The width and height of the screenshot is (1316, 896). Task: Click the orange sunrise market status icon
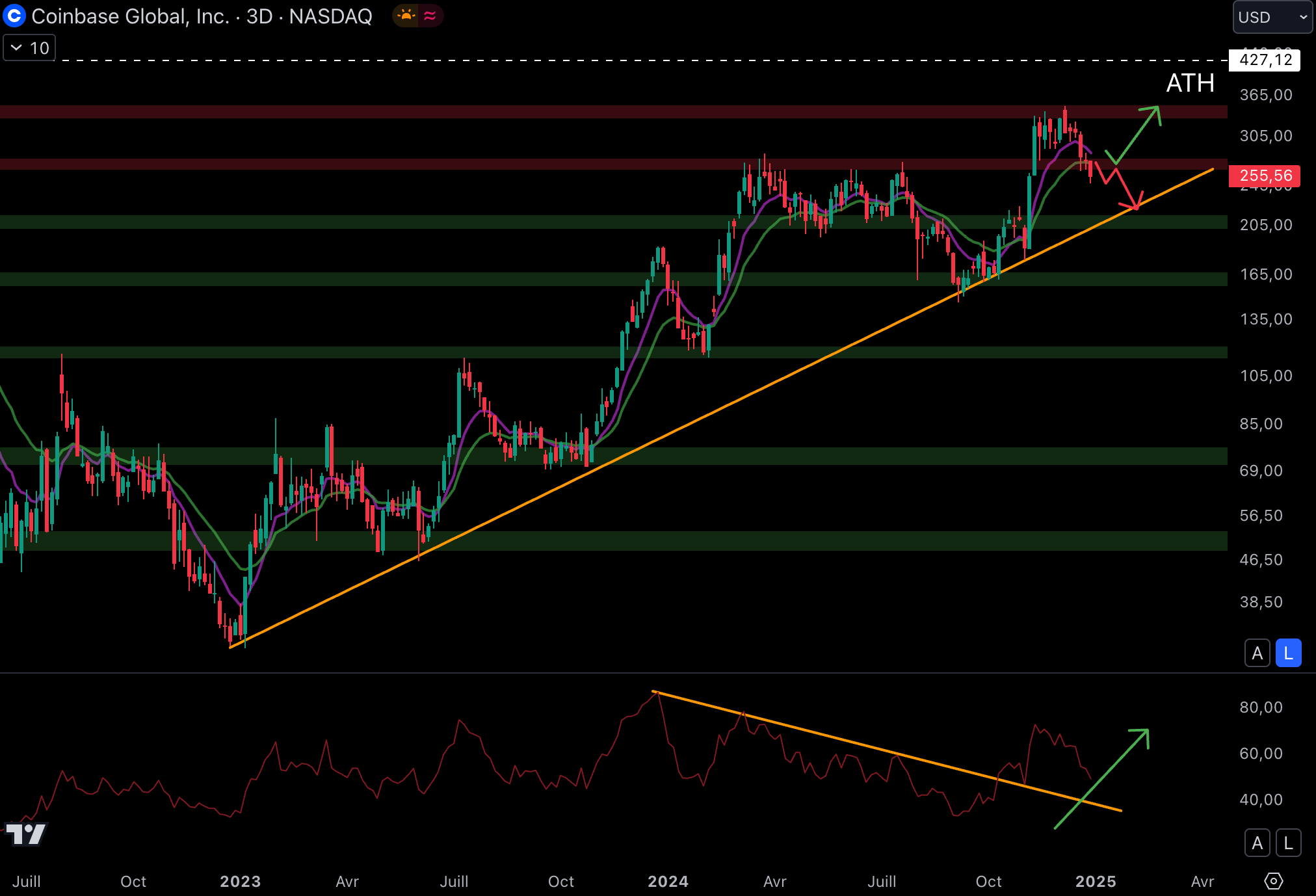(x=407, y=16)
